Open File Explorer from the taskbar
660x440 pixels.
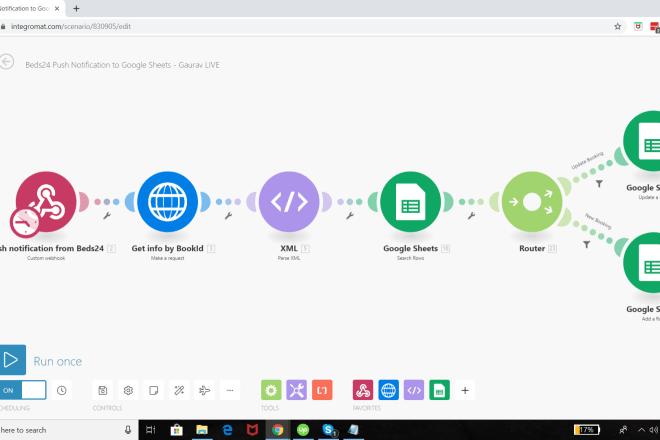pos(202,430)
